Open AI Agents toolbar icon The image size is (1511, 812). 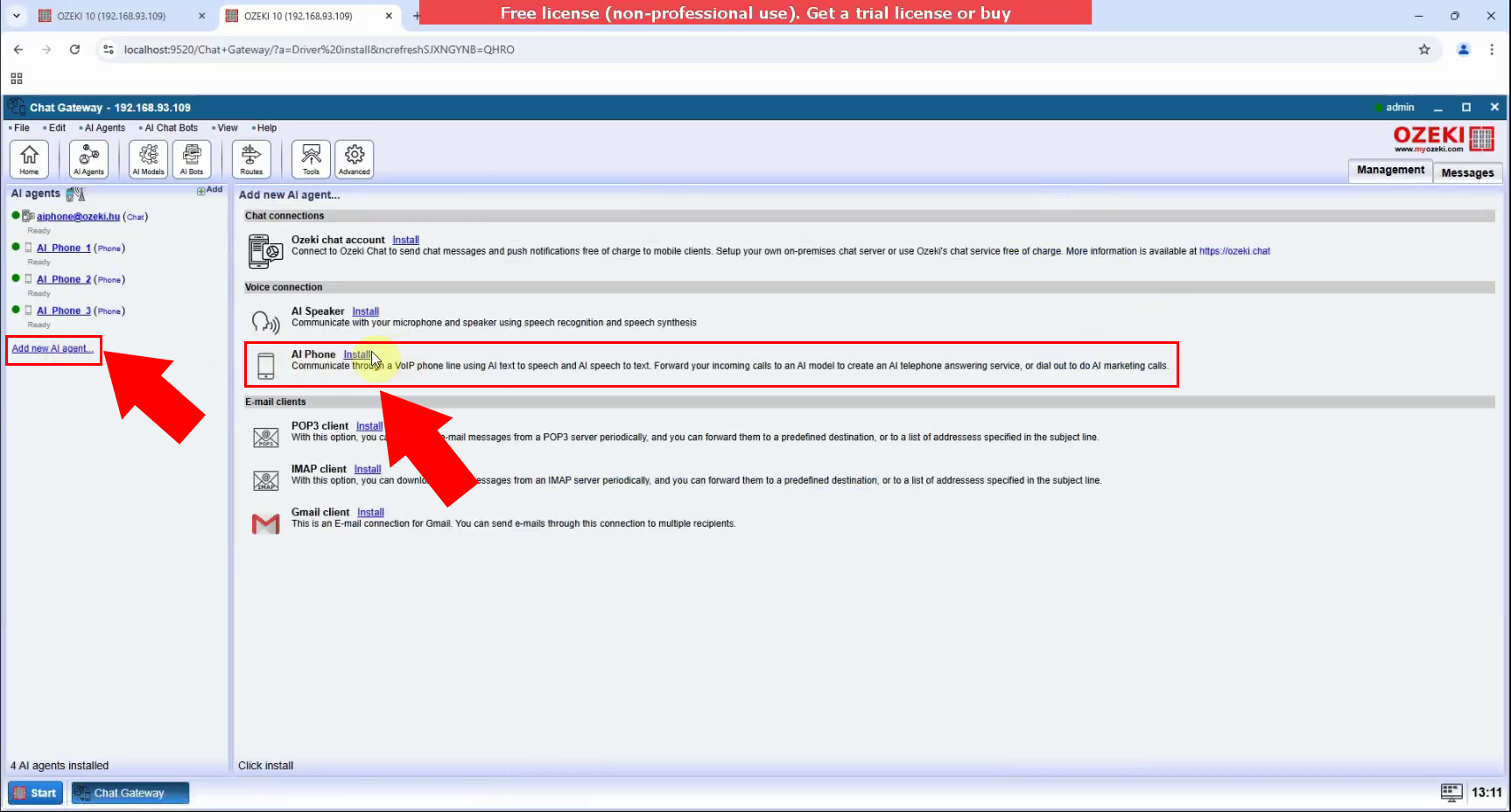(x=88, y=159)
